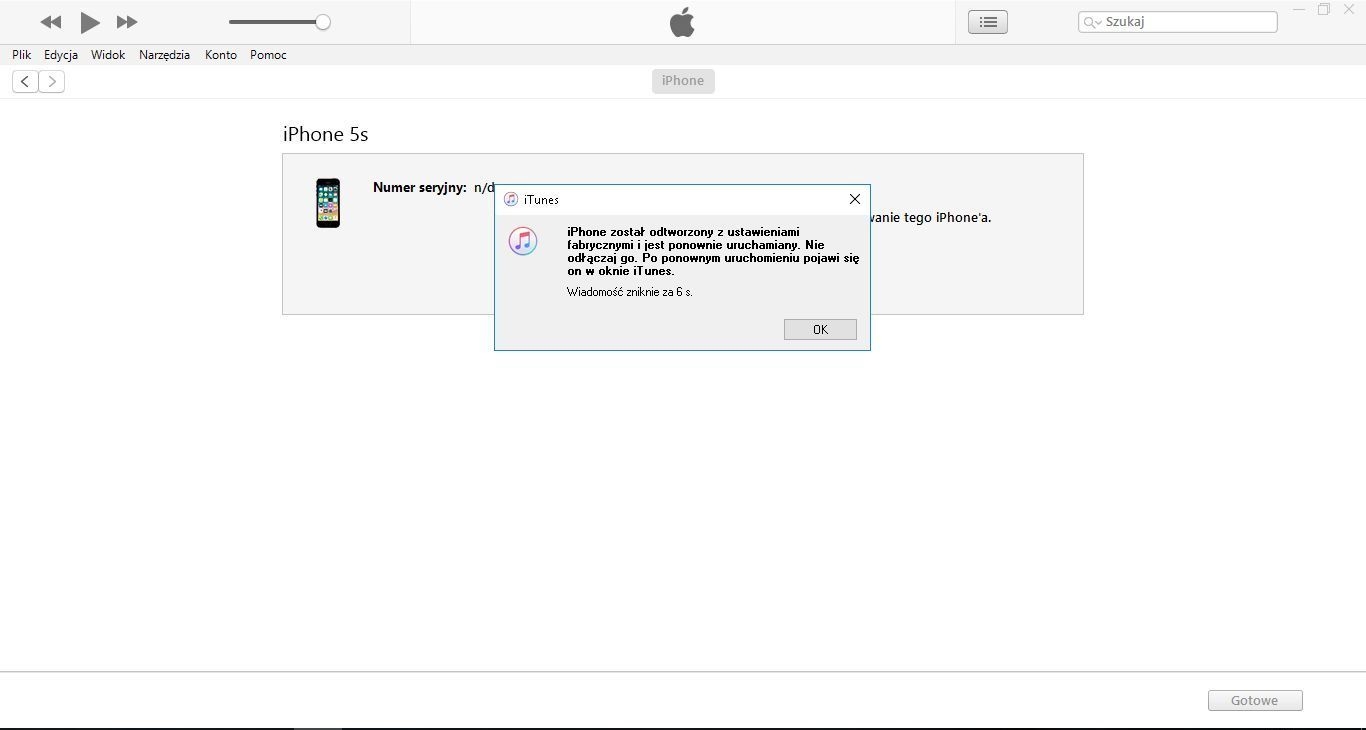
Task: Open the Edycja menu
Action: (61, 55)
